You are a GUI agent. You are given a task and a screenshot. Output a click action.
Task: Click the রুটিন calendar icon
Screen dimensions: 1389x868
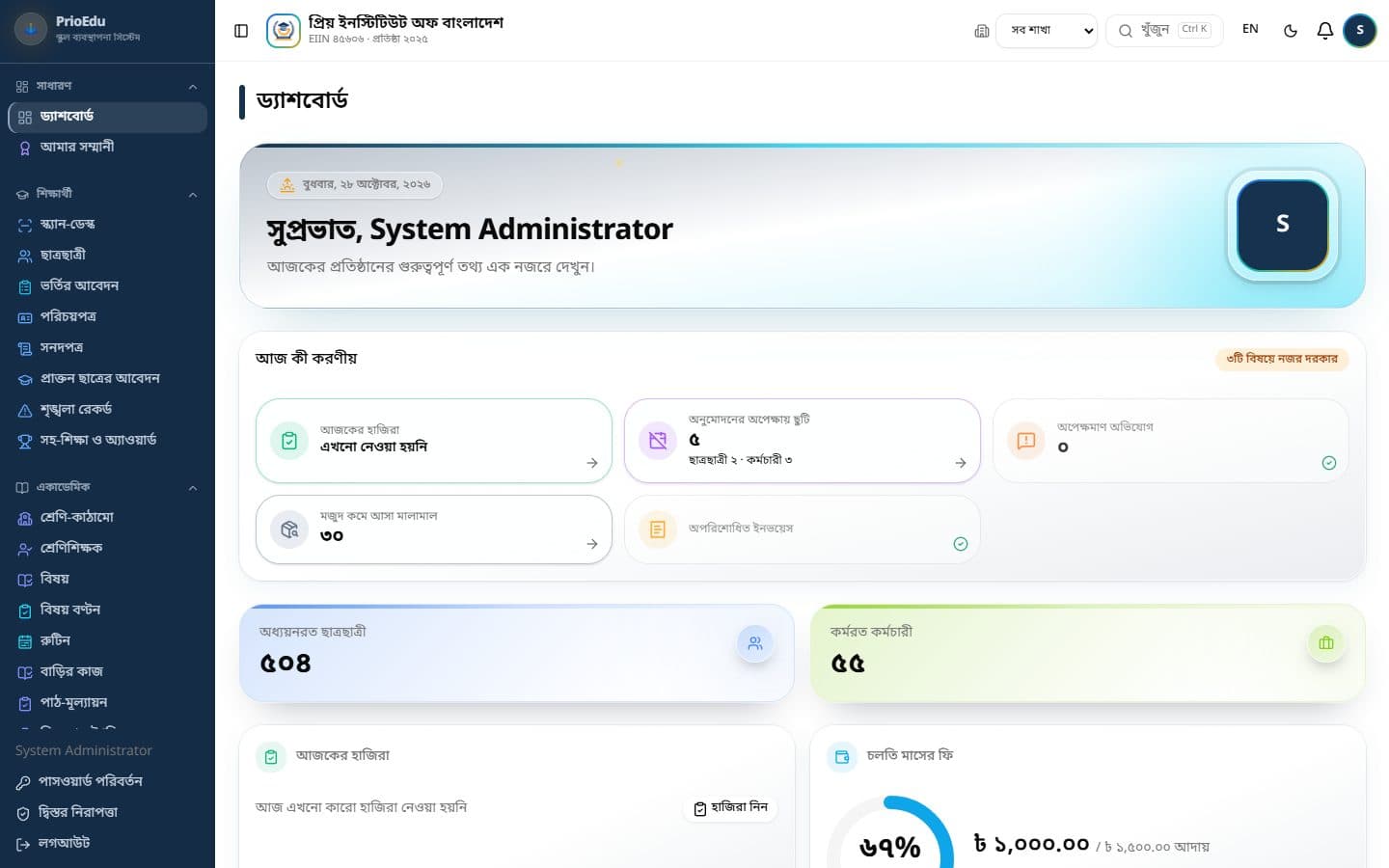25,641
